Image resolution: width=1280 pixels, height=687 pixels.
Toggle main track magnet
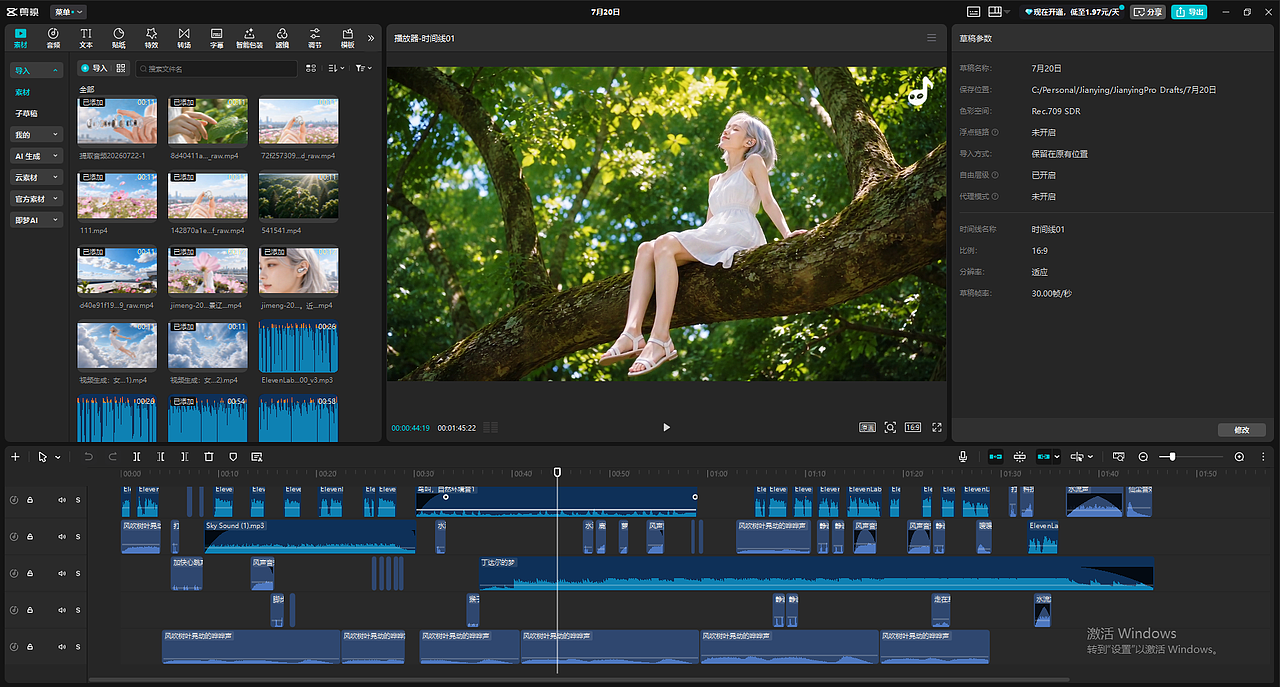[x=995, y=457]
